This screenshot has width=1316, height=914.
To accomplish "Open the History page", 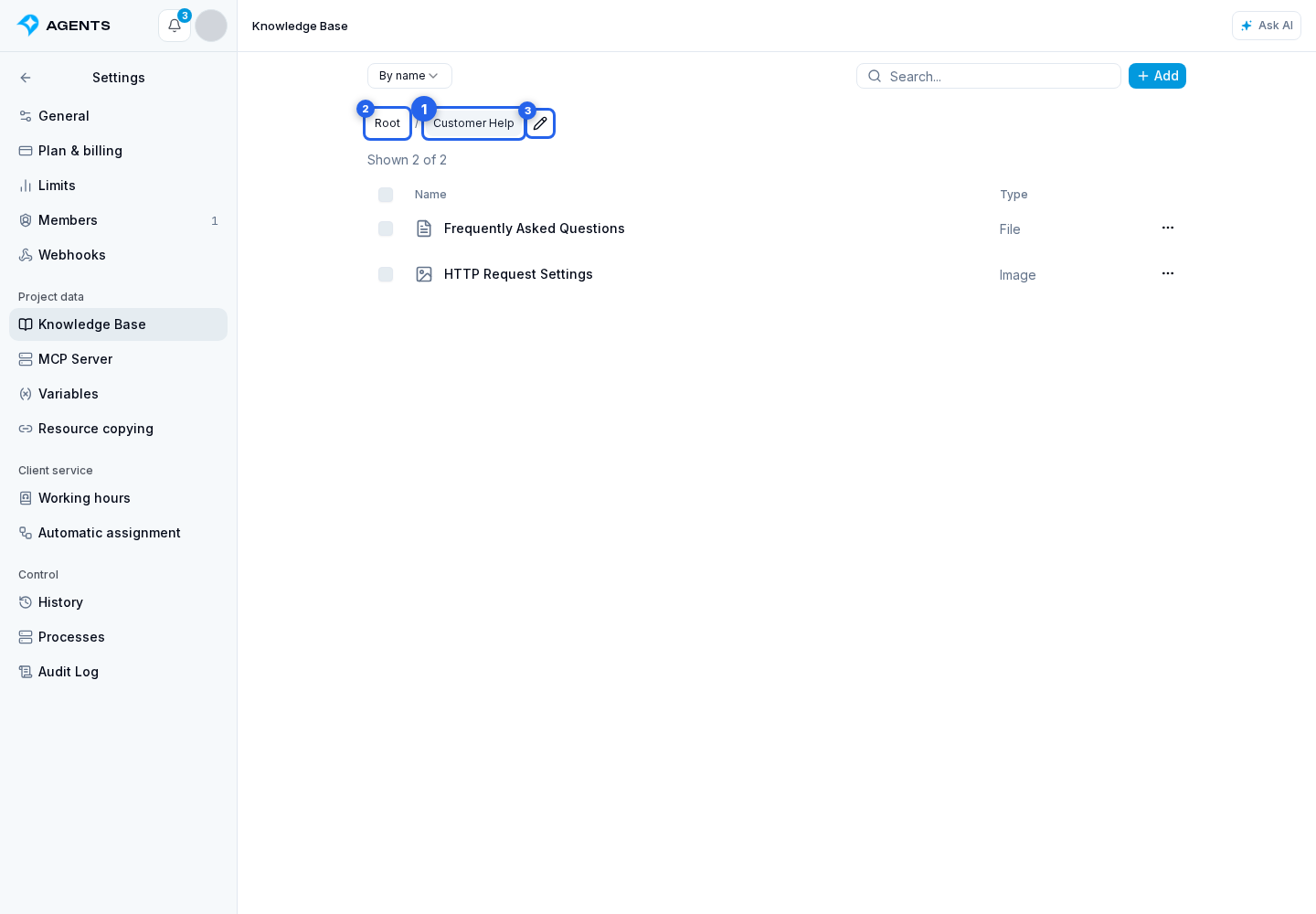I will pos(118,602).
